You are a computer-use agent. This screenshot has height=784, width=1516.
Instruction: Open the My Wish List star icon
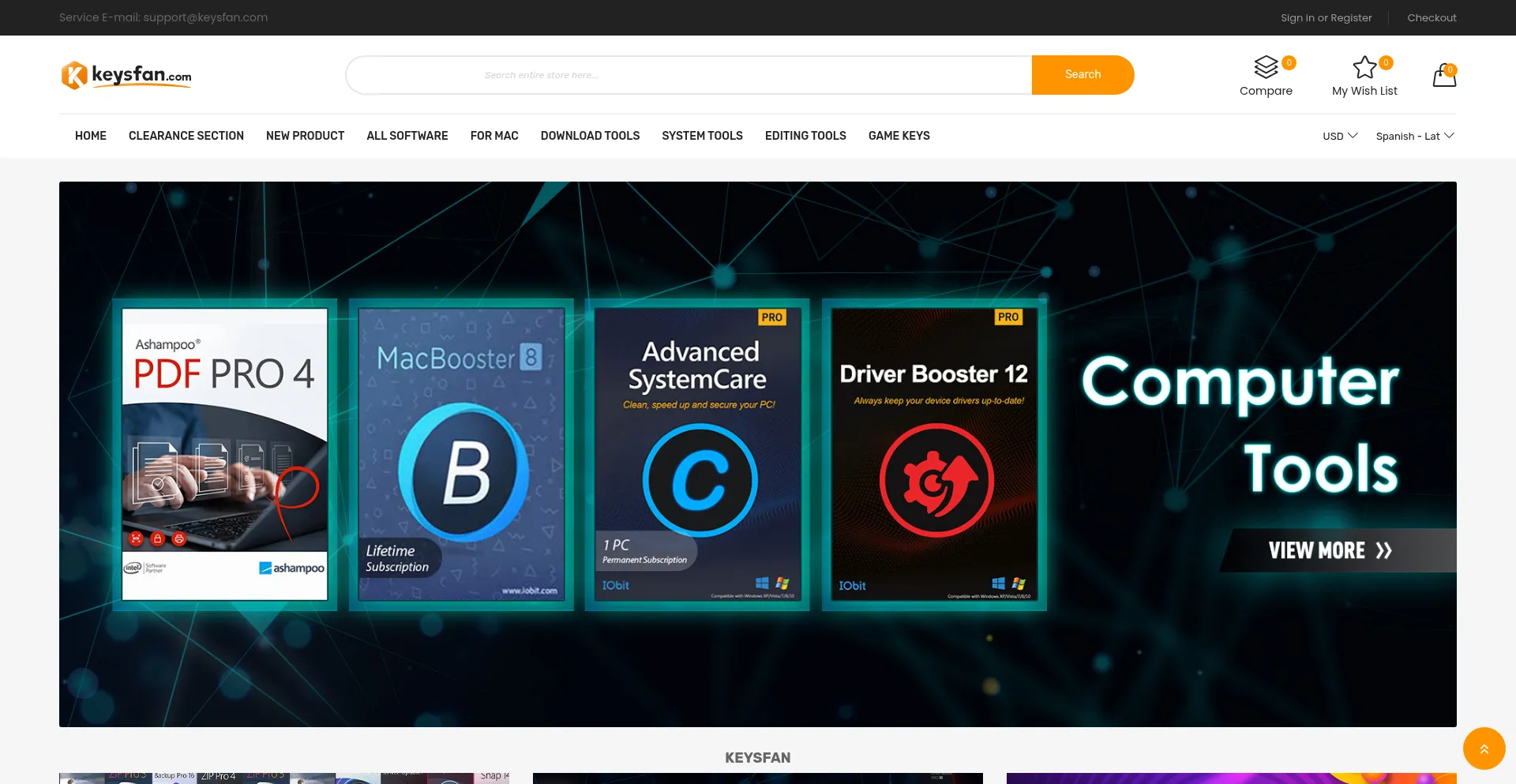click(x=1364, y=68)
